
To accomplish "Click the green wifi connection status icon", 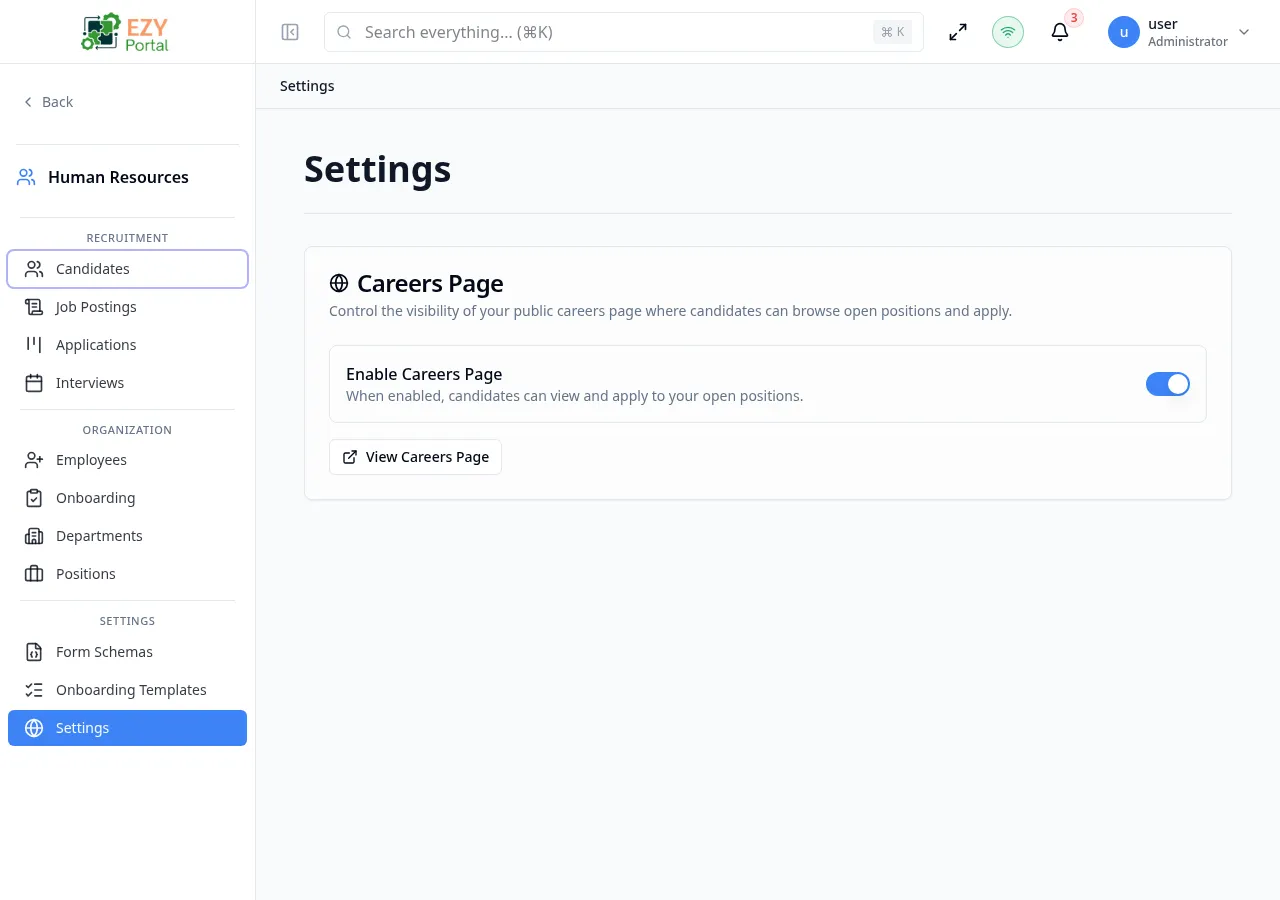I will click(1008, 32).
